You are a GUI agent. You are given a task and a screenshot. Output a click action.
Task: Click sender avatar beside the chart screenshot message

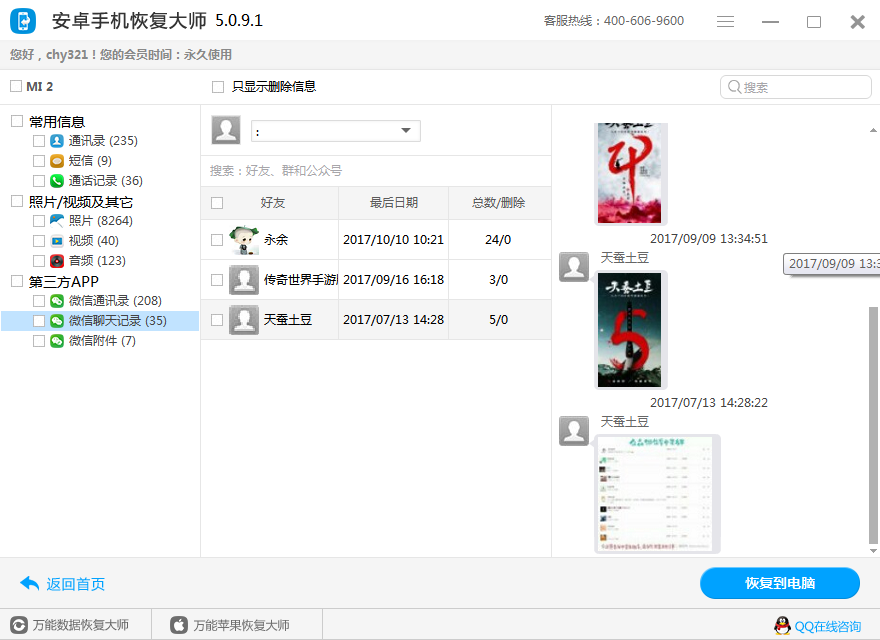(x=574, y=431)
